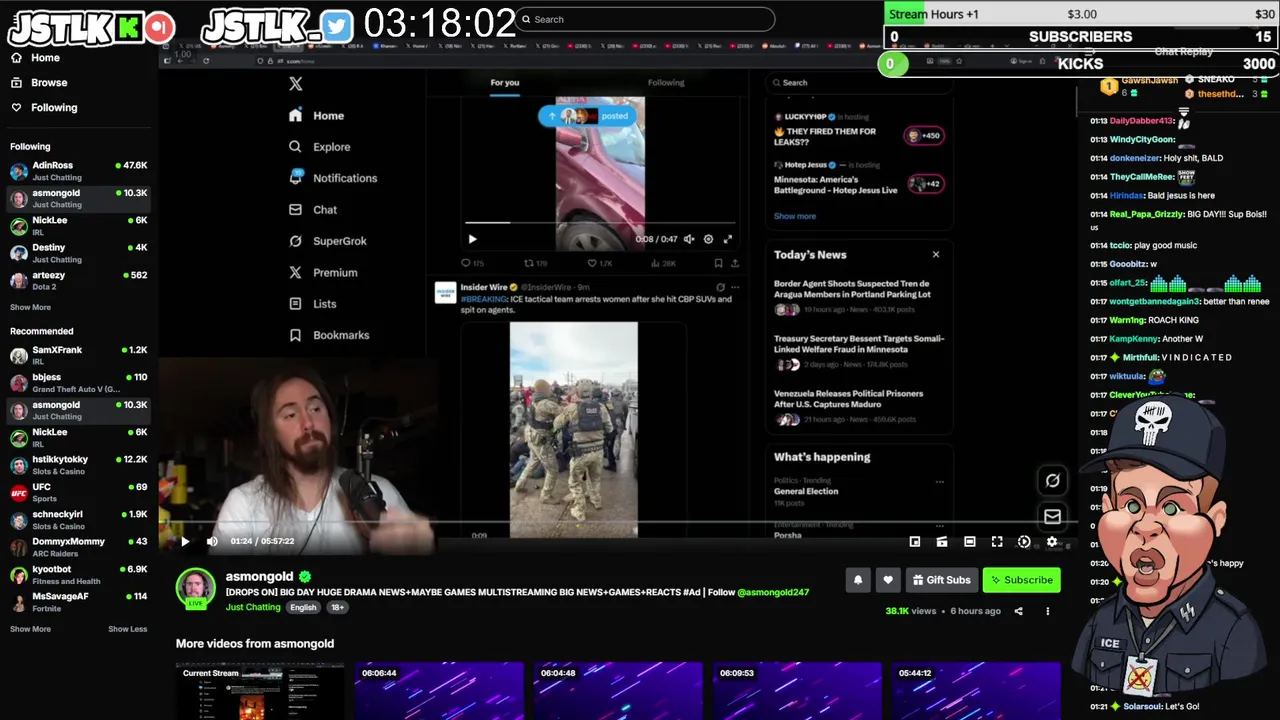Open SuperGrok in X sidebar

click(x=328, y=241)
